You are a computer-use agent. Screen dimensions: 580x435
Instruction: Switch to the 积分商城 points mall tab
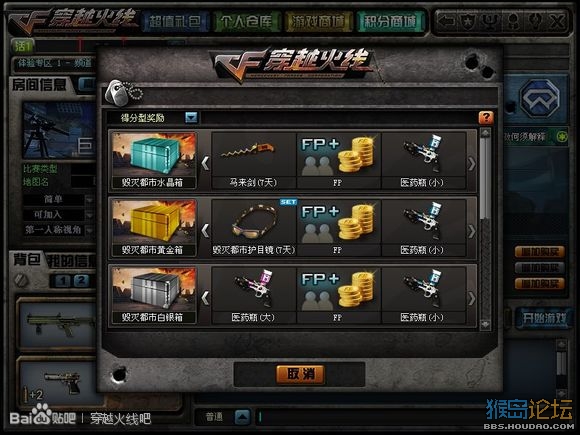390,21
